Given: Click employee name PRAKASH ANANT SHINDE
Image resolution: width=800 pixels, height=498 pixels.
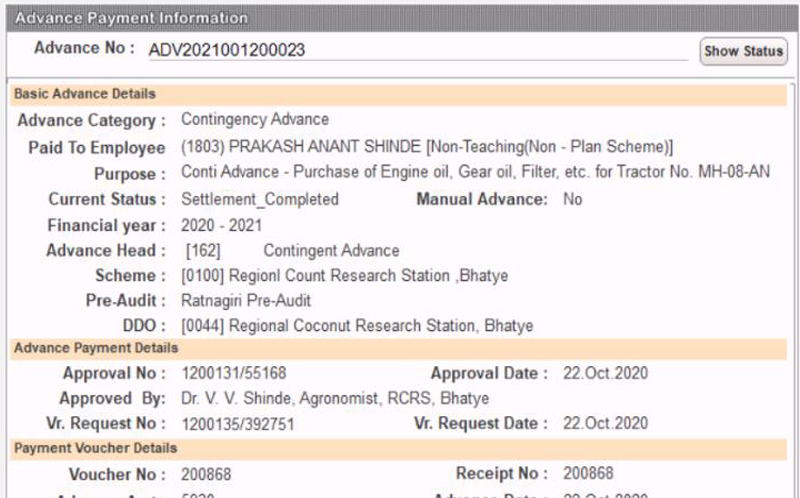Looking at the screenshot, I should coord(324,146).
